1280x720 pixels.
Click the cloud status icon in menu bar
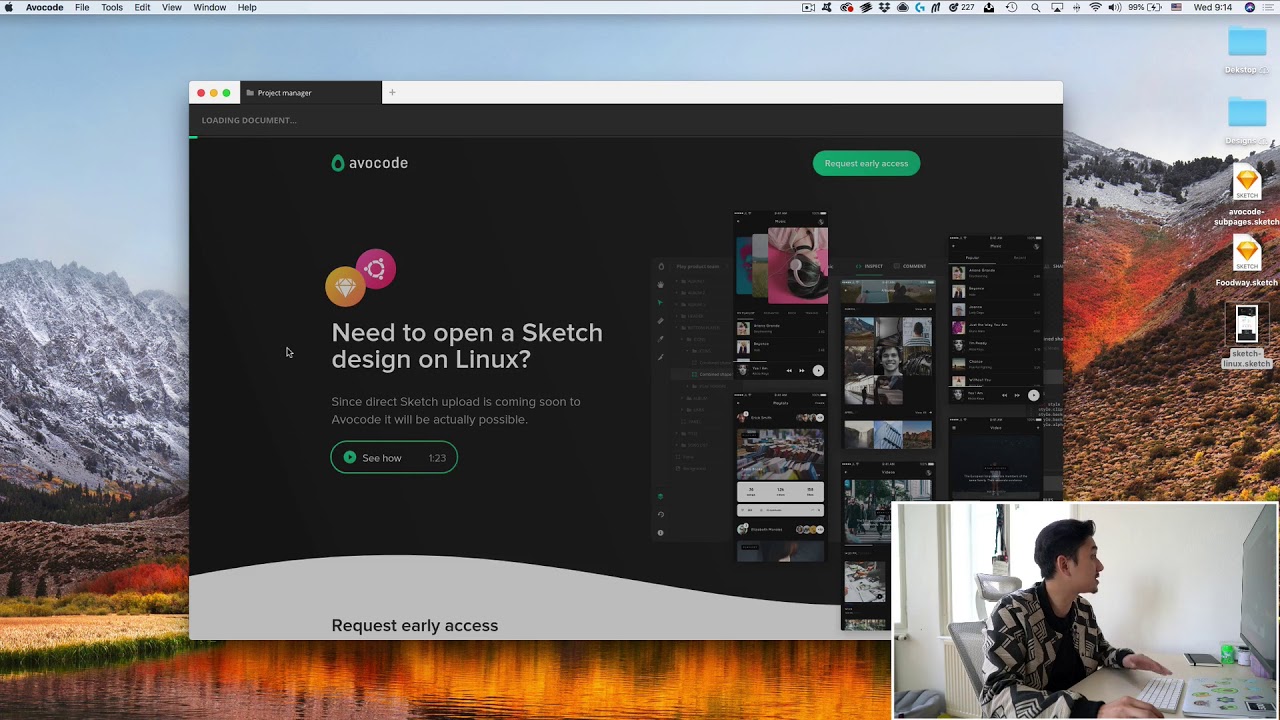(x=902, y=7)
